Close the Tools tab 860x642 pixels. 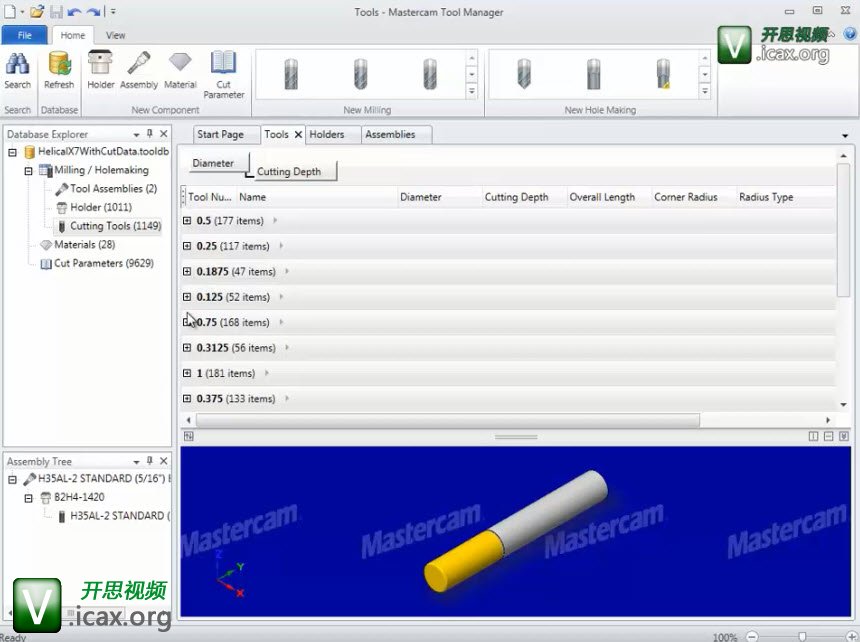tap(298, 134)
